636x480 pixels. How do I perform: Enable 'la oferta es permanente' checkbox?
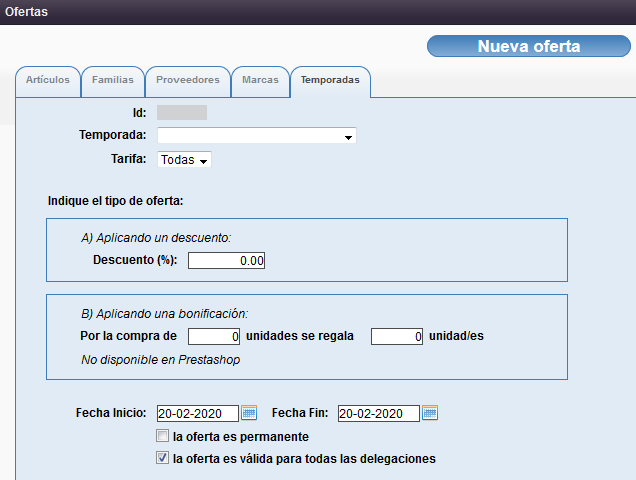coord(162,437)
